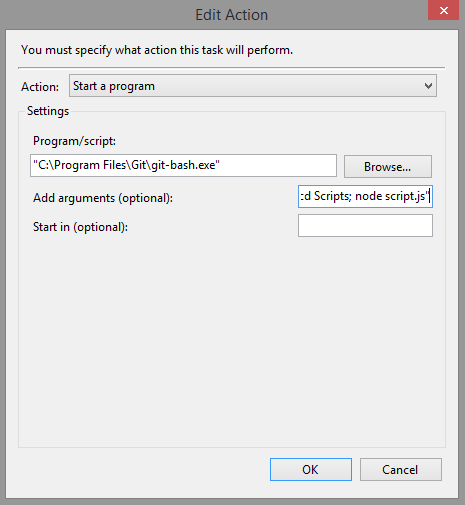Viewport: 465px width, 505px height.
Task: Click the Start in (optional): label
Action: click(80, 227)
